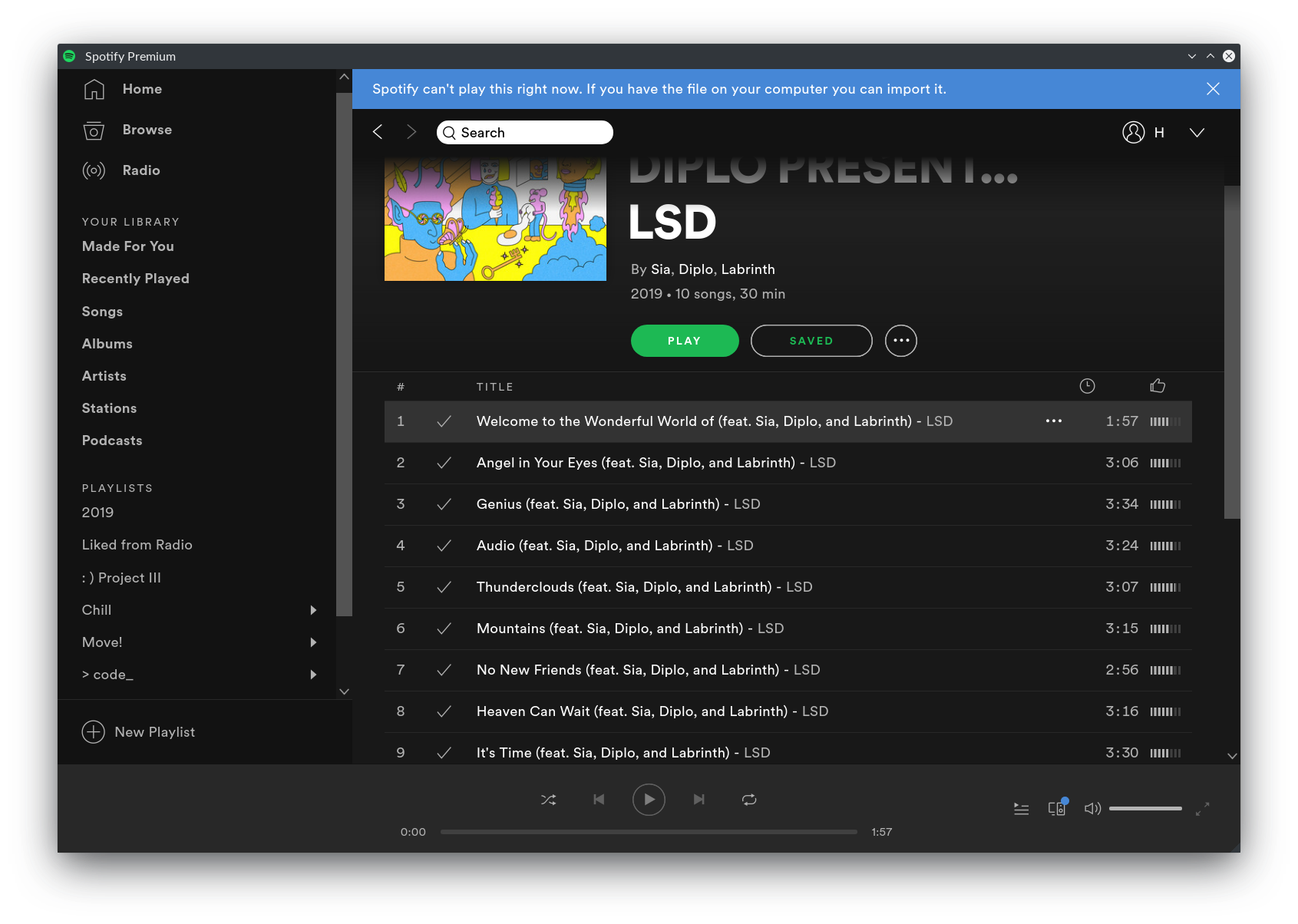Dismiss the blue playback error banner

(x=1213, y=89)
